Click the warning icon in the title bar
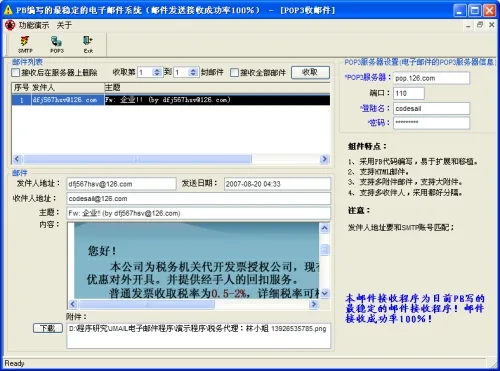This screenshot has width=500, height=371. [x=8, y=10]
